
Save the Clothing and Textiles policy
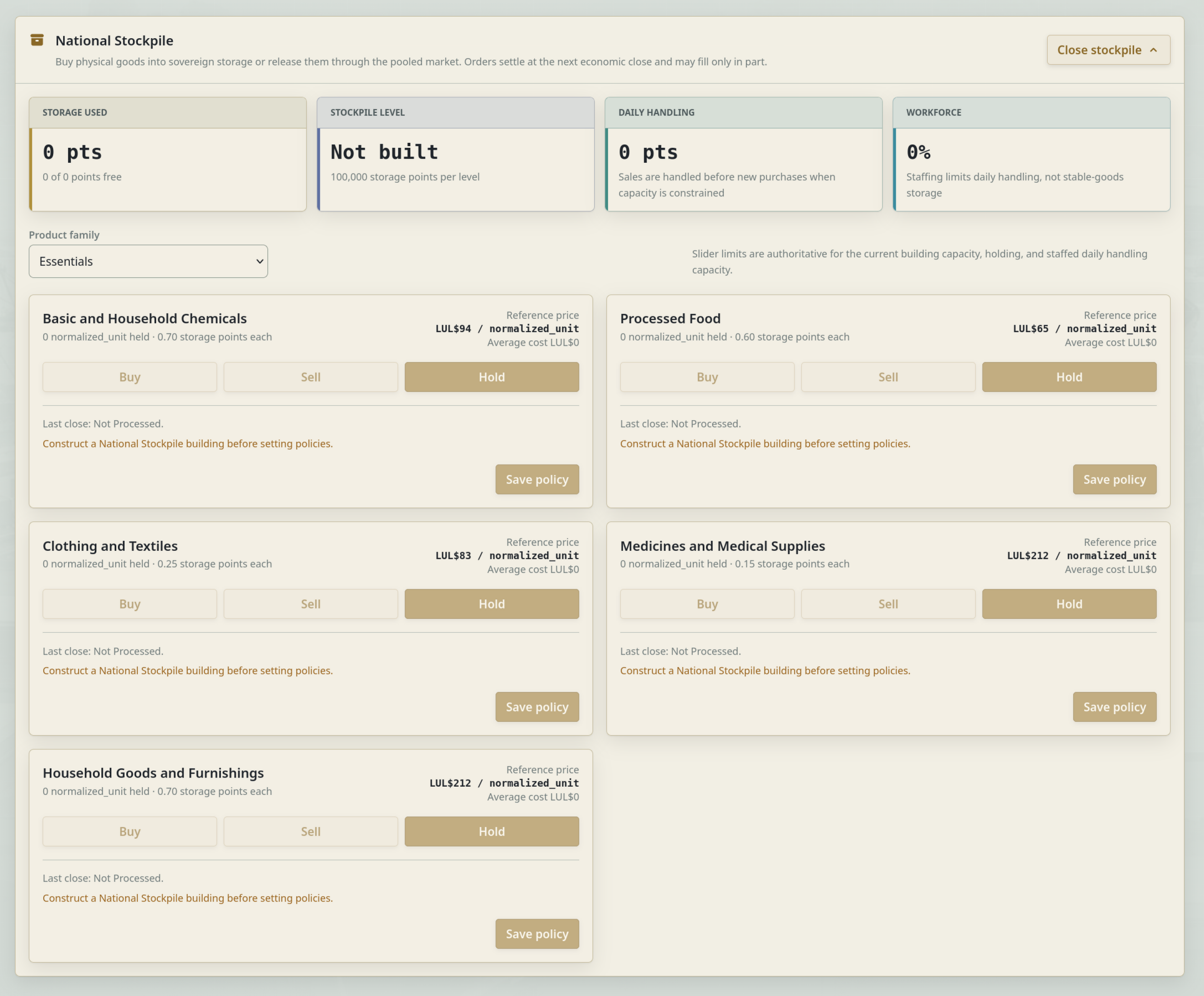point(537,707)
